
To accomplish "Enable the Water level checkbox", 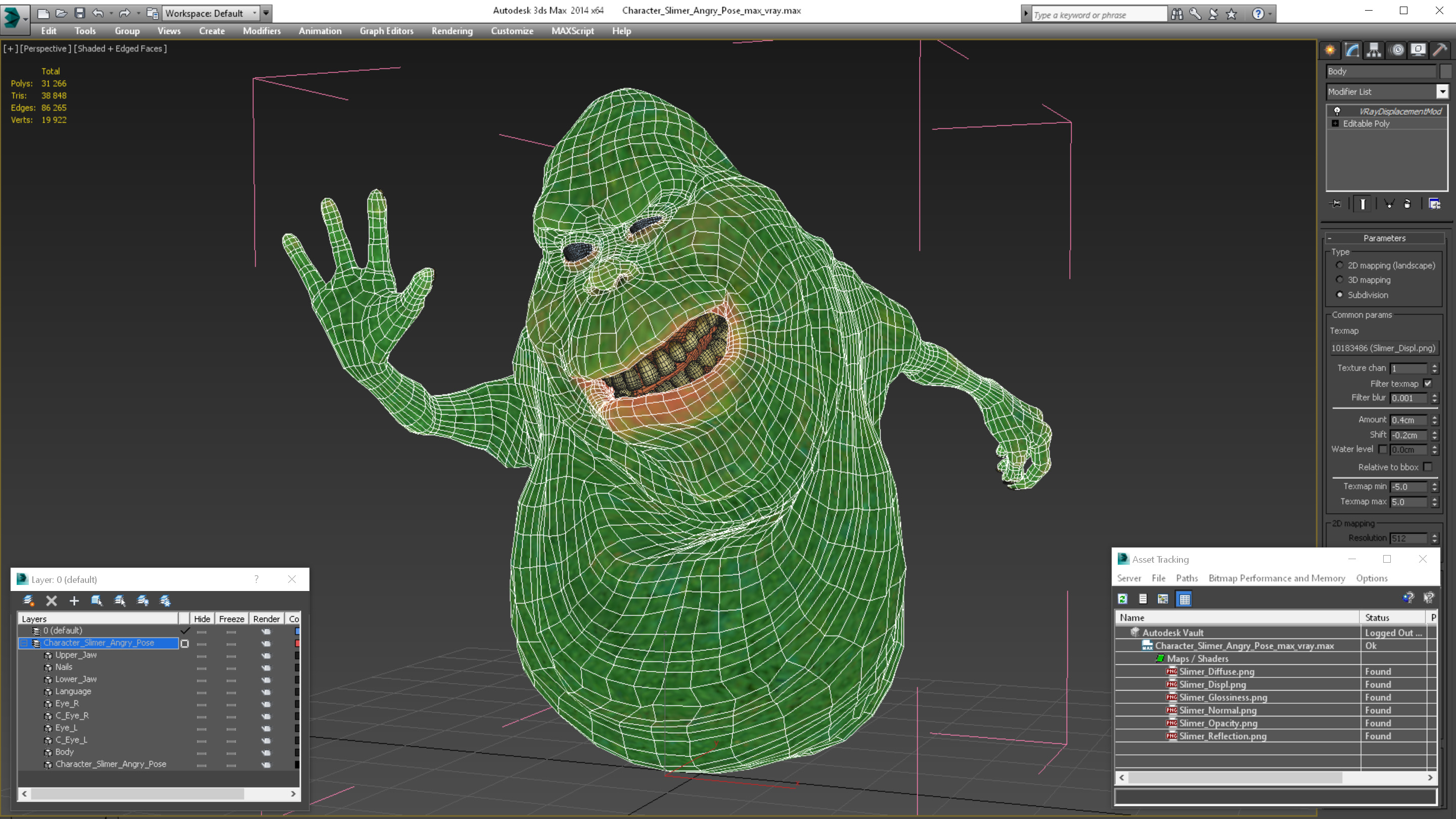I will [x=1383, y=449].
